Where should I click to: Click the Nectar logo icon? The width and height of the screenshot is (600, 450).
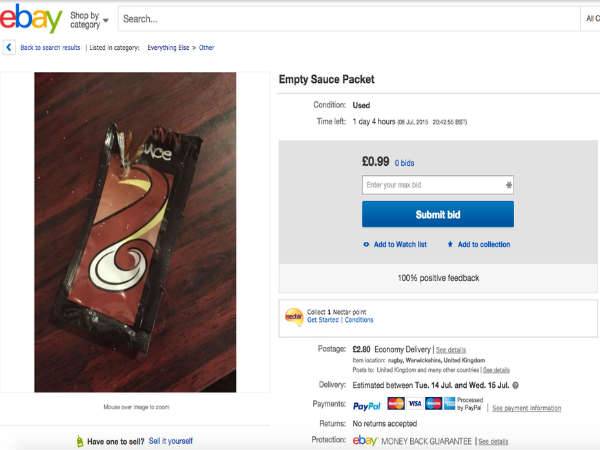tap(293, 316)
